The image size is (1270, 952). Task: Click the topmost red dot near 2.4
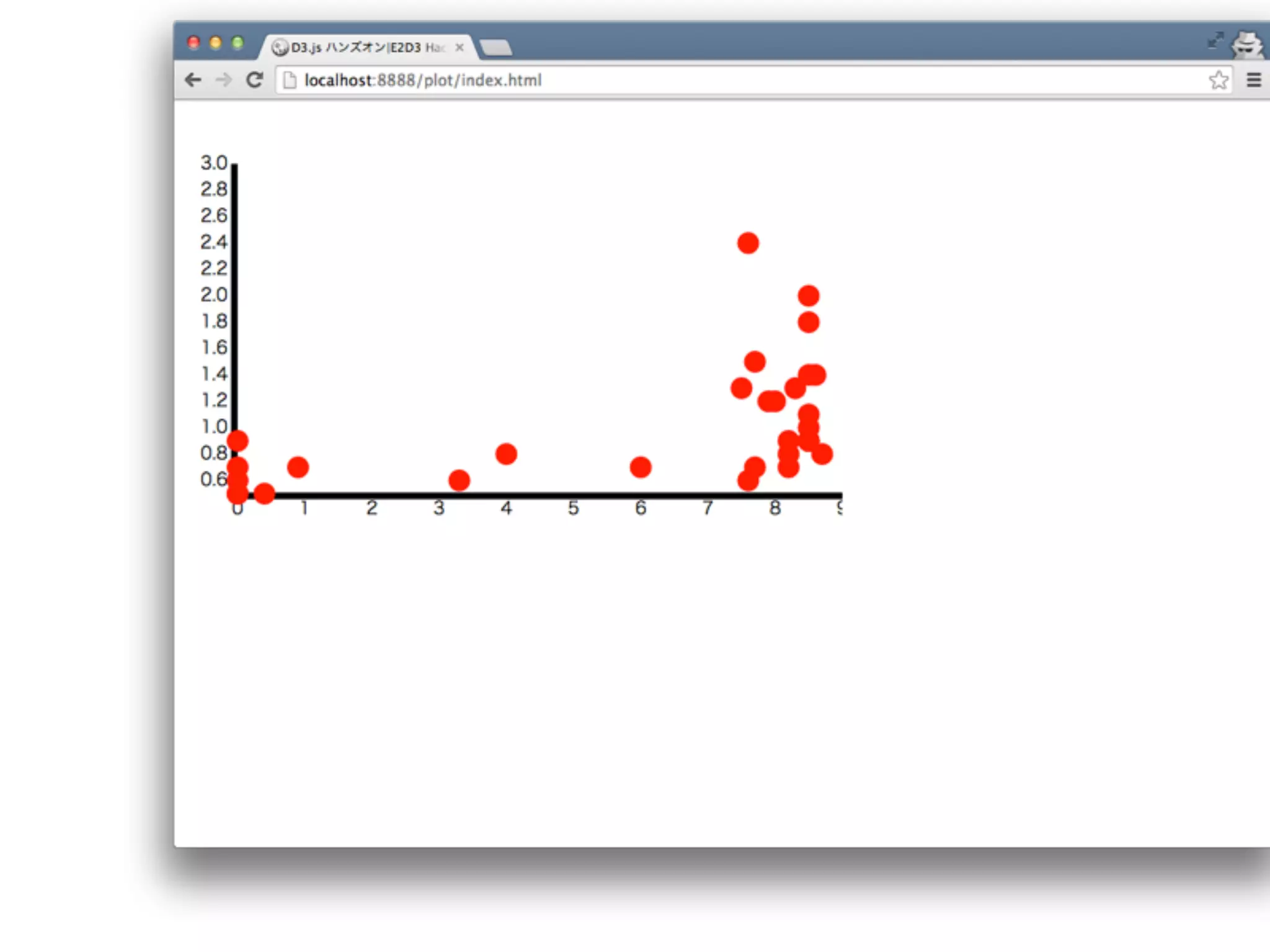point(748,243)
